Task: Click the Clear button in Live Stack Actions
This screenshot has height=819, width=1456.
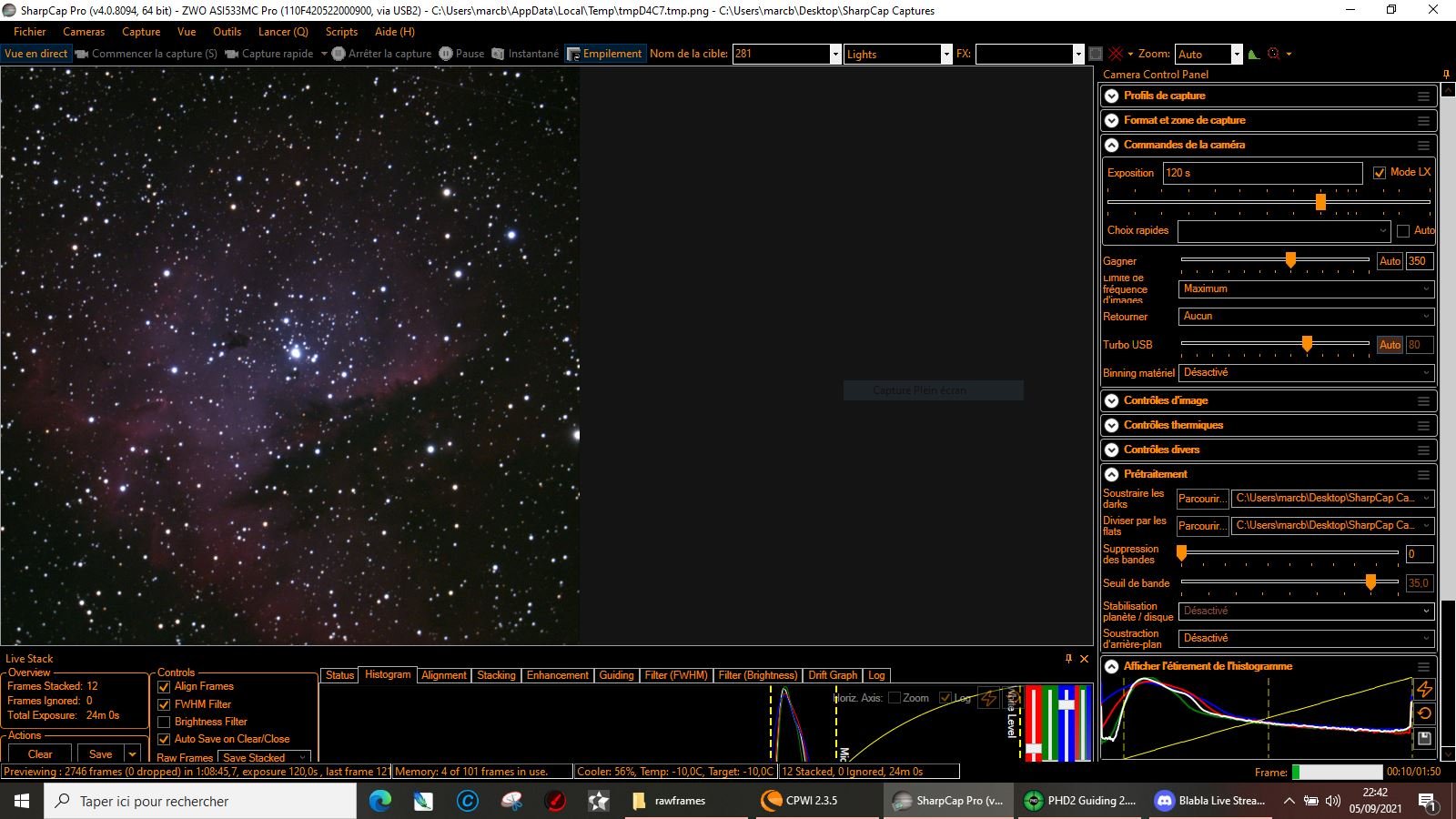Action: [x=40, y=753]
